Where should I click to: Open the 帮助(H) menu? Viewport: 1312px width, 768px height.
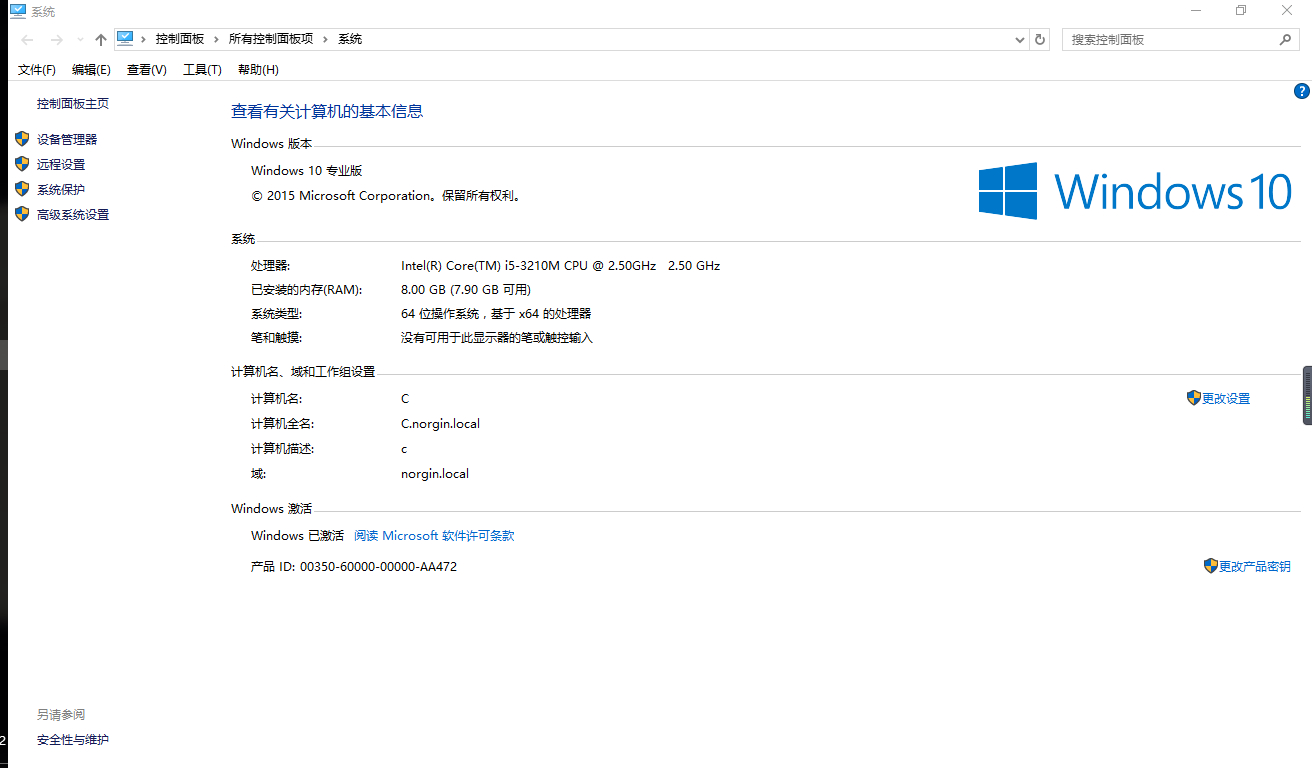click(x=258, y=69)
